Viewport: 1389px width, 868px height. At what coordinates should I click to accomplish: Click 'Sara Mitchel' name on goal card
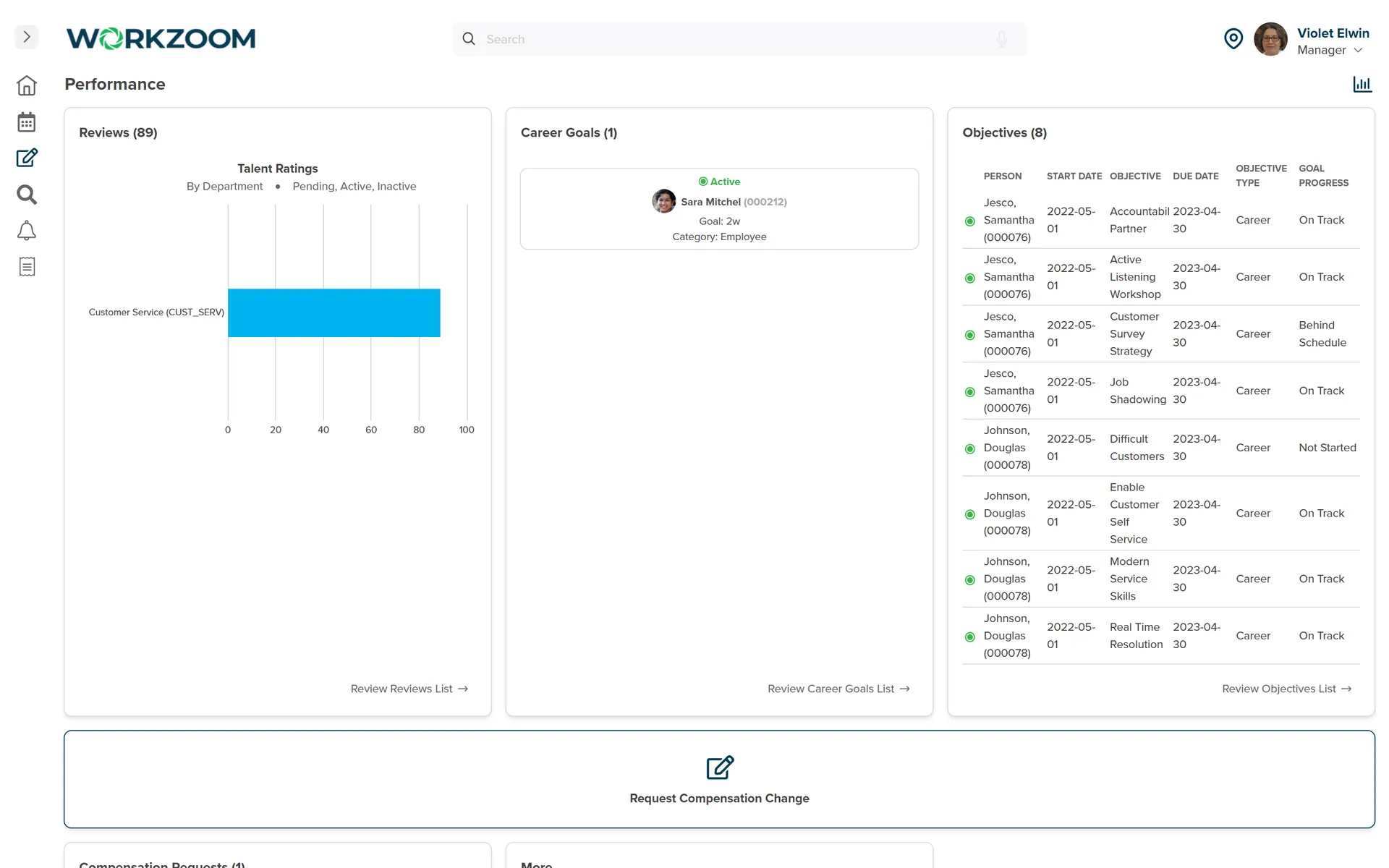[710, 202]
